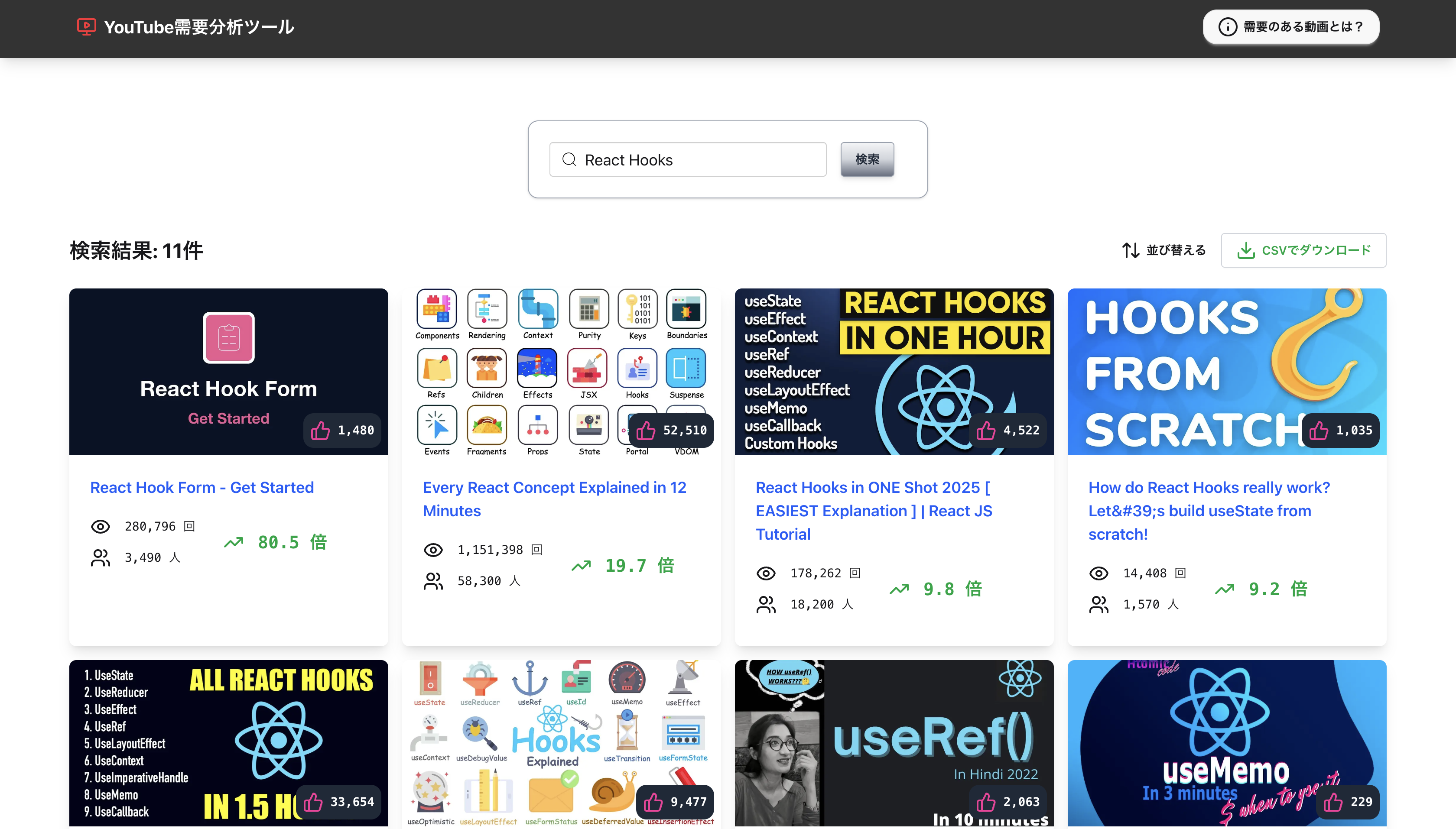Open the 並び替える sort menu
The height and width of the screenshot is (829, 1456).
1164,250
